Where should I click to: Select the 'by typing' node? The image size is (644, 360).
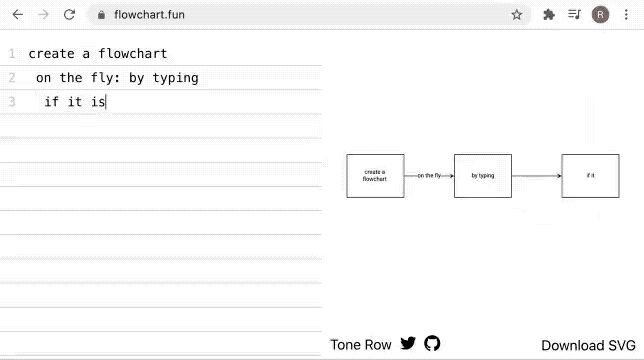(x=483, y=176)
